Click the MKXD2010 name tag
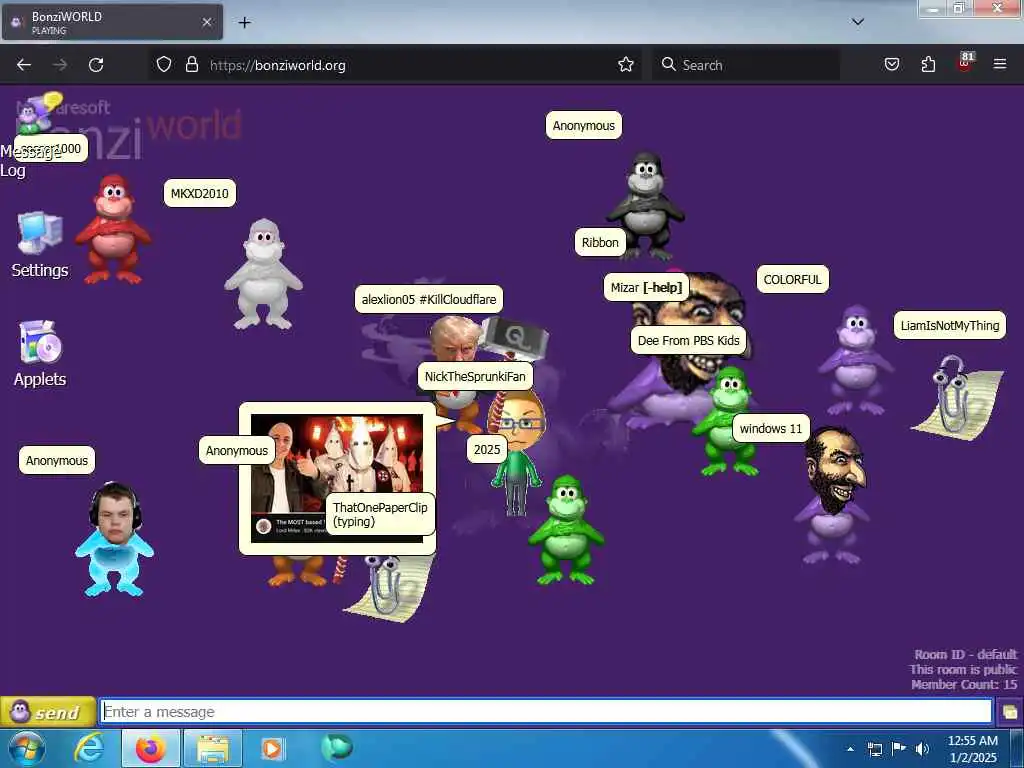Image resolution: width=1024 pixels, height=768 pixels. click(x=199, y=193)
